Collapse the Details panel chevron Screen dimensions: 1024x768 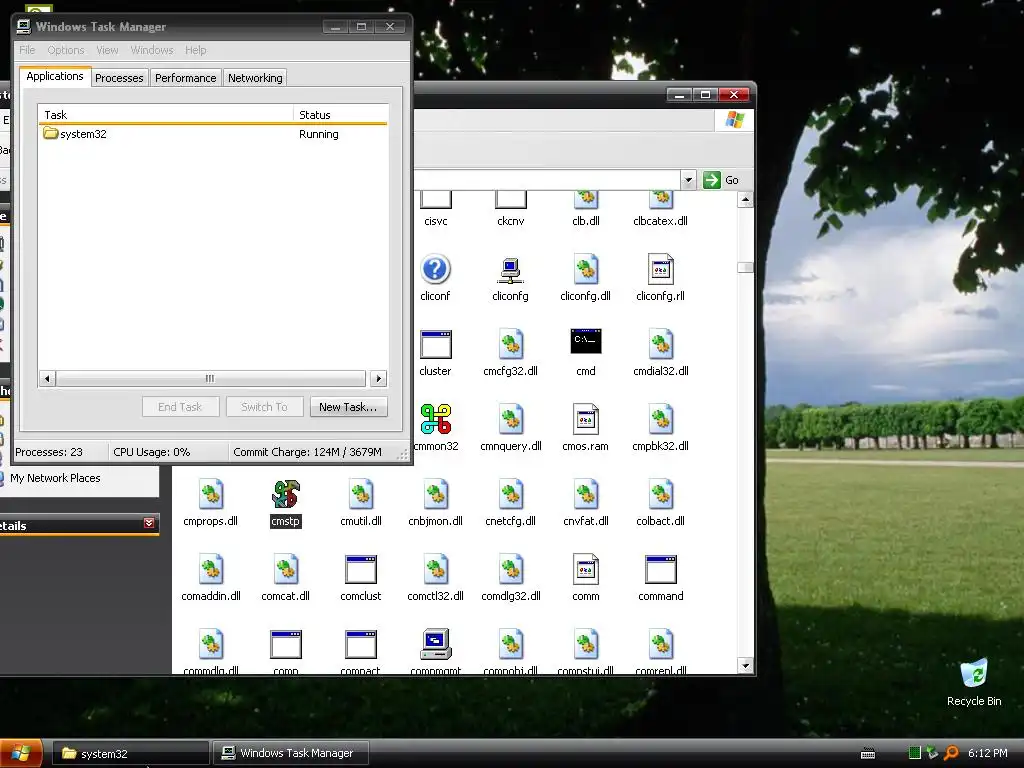click(x=149, y=523)
